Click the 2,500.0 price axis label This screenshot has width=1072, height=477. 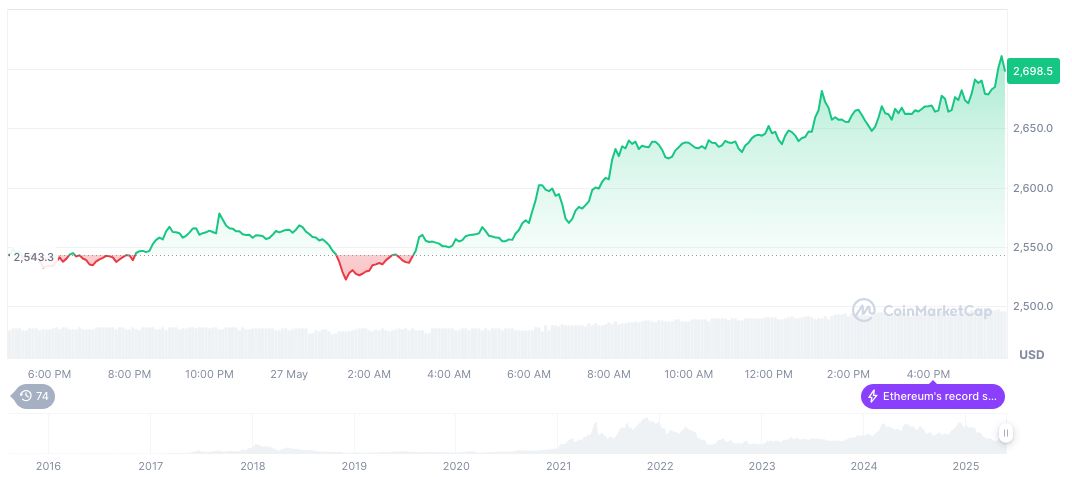1033,306
